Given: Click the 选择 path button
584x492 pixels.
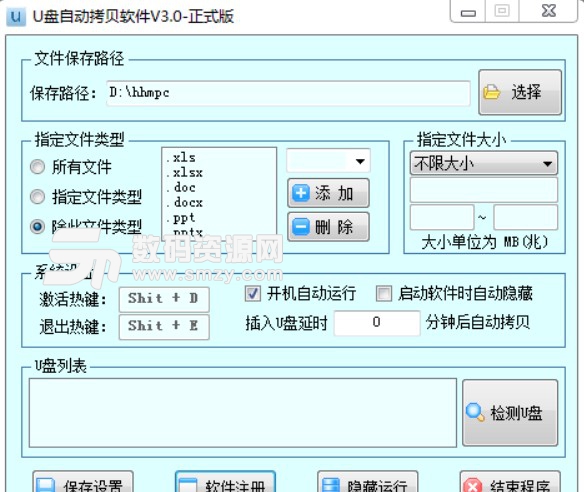Looking at the screenshot, I should (520, 92).
